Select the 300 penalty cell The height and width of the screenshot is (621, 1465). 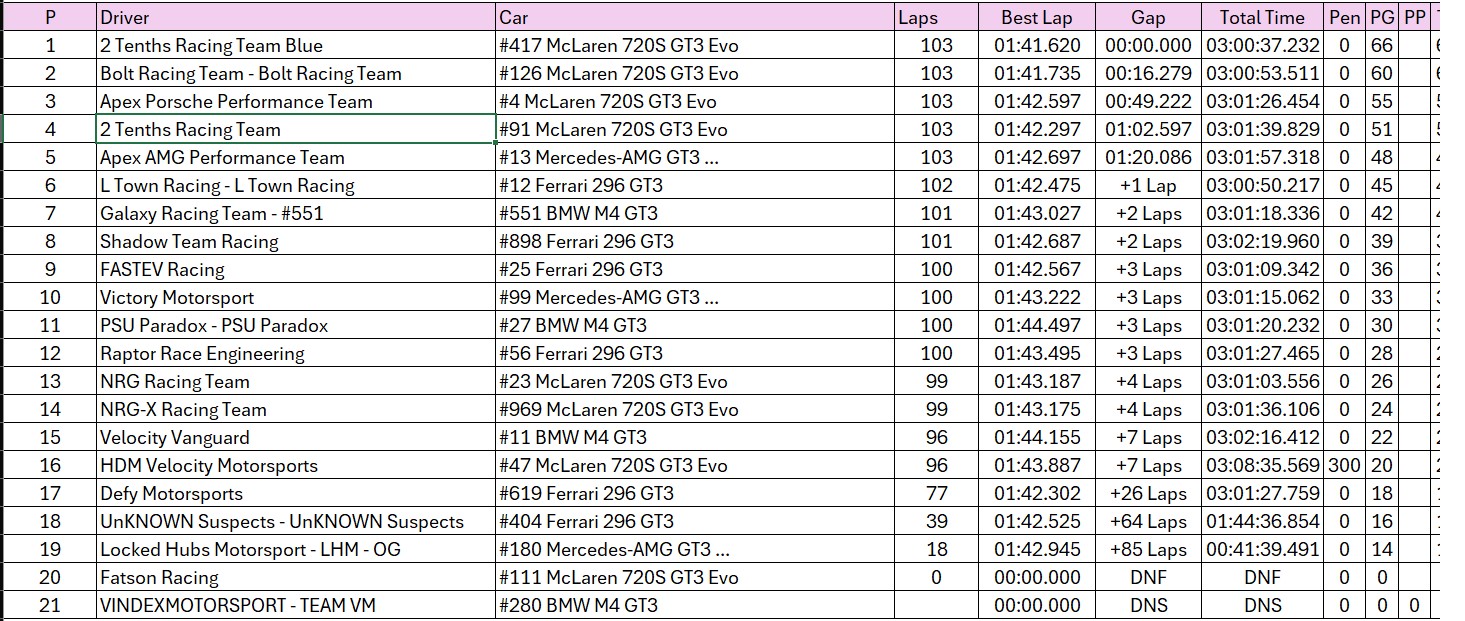click(x=1345, y=465)
